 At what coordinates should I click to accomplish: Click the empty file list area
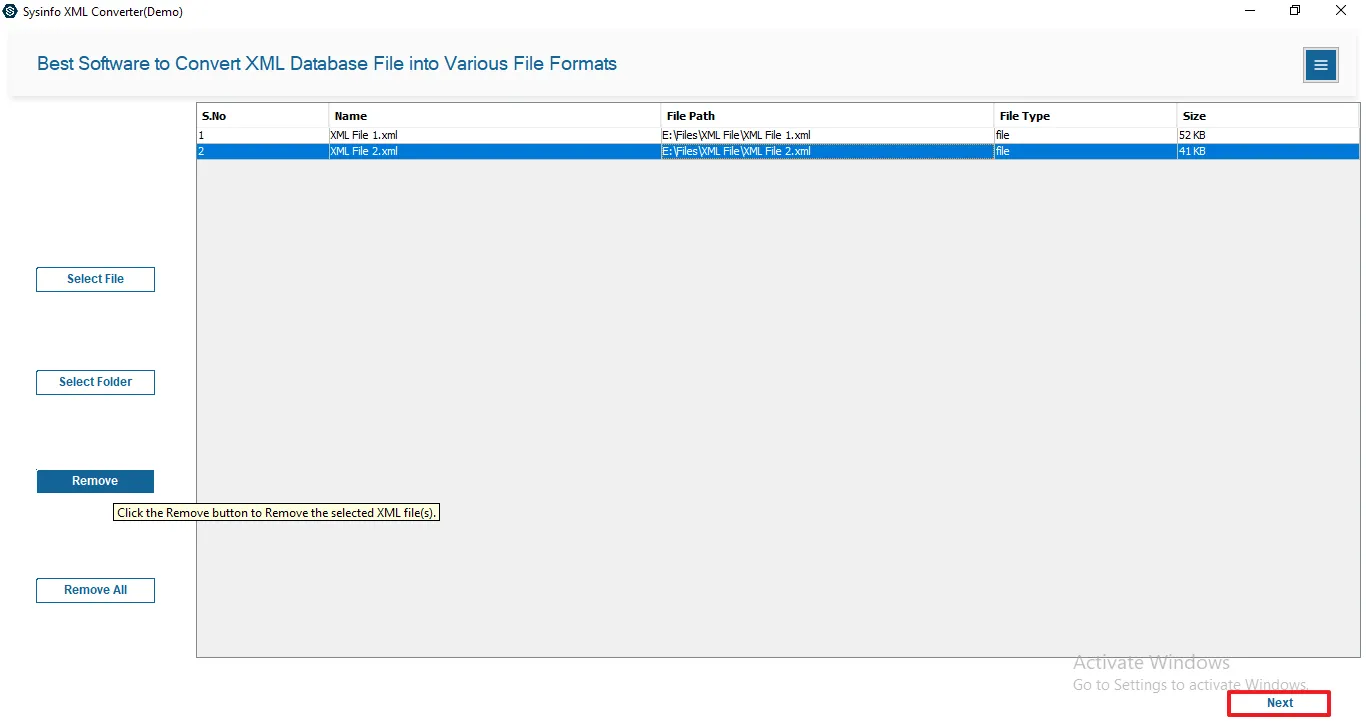777,400
